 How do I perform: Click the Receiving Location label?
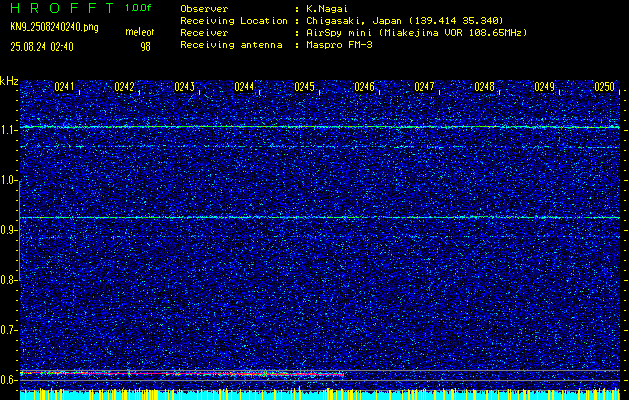234,21
